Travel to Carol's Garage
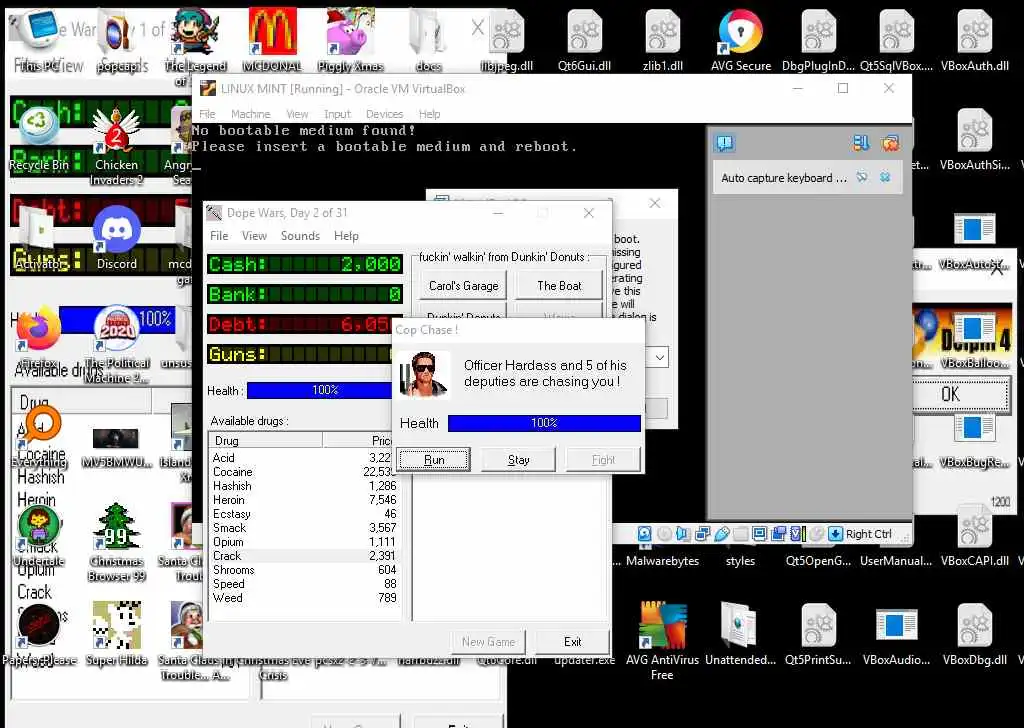 pyautogui.click(x=464, y=285)
